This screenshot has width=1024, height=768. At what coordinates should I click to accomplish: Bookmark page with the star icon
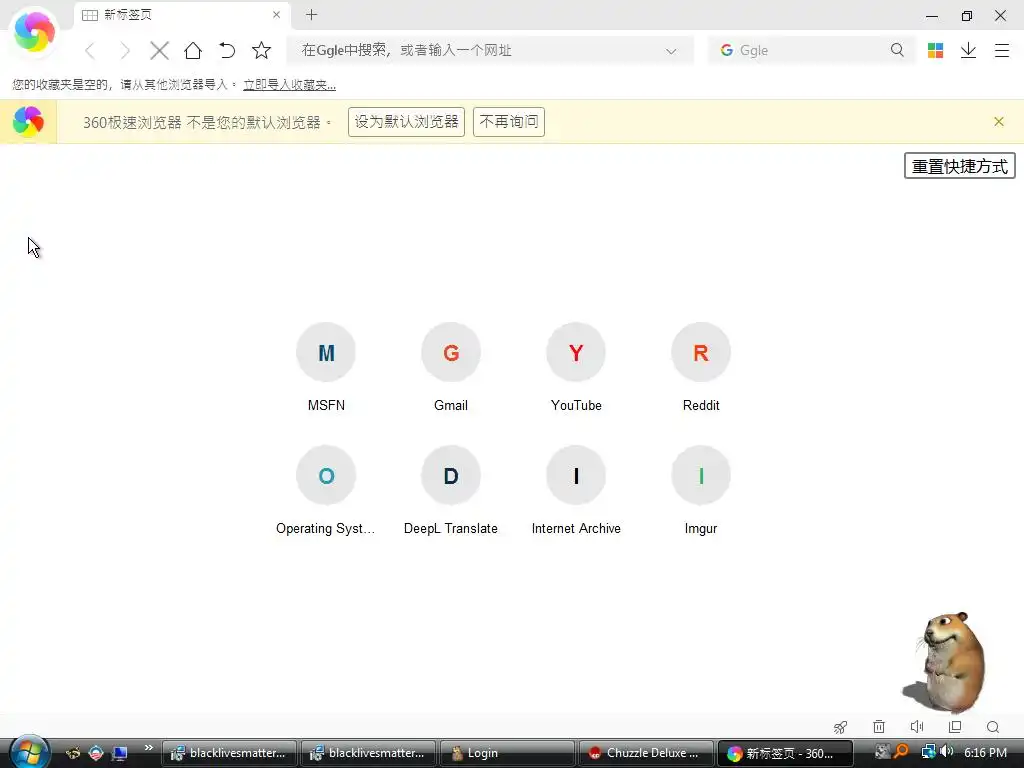(261, 50)
